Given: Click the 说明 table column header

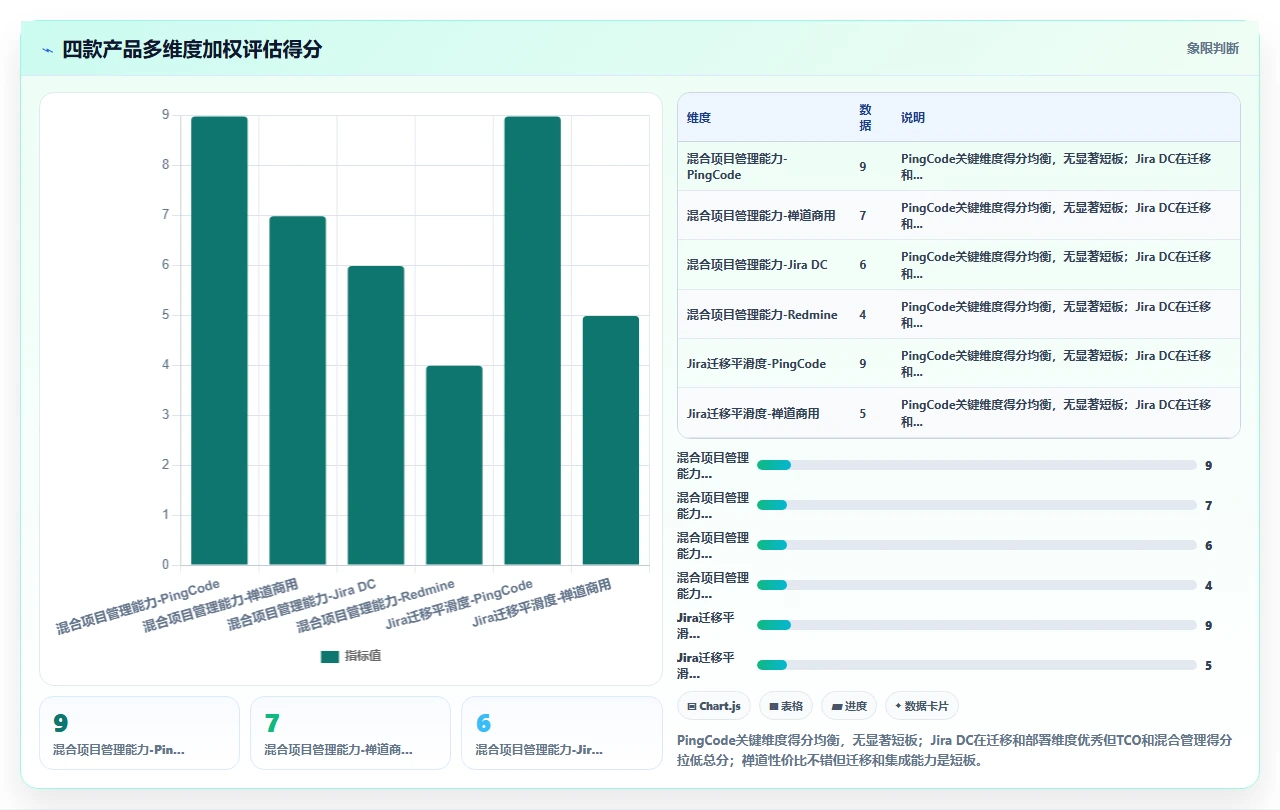Looking at the screenshot, I should click(x=913, y=117).
